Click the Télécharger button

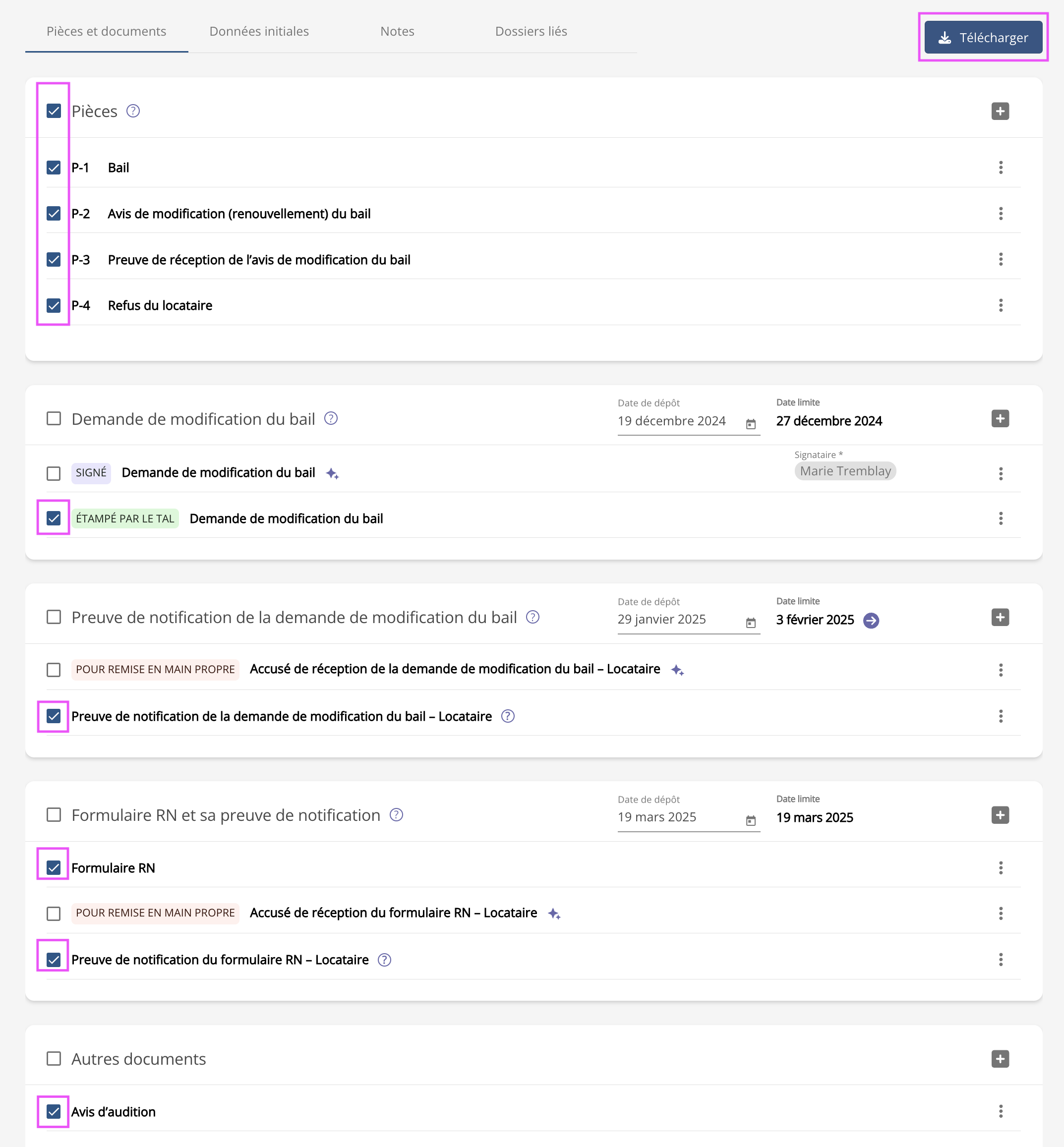click(983, 37)
